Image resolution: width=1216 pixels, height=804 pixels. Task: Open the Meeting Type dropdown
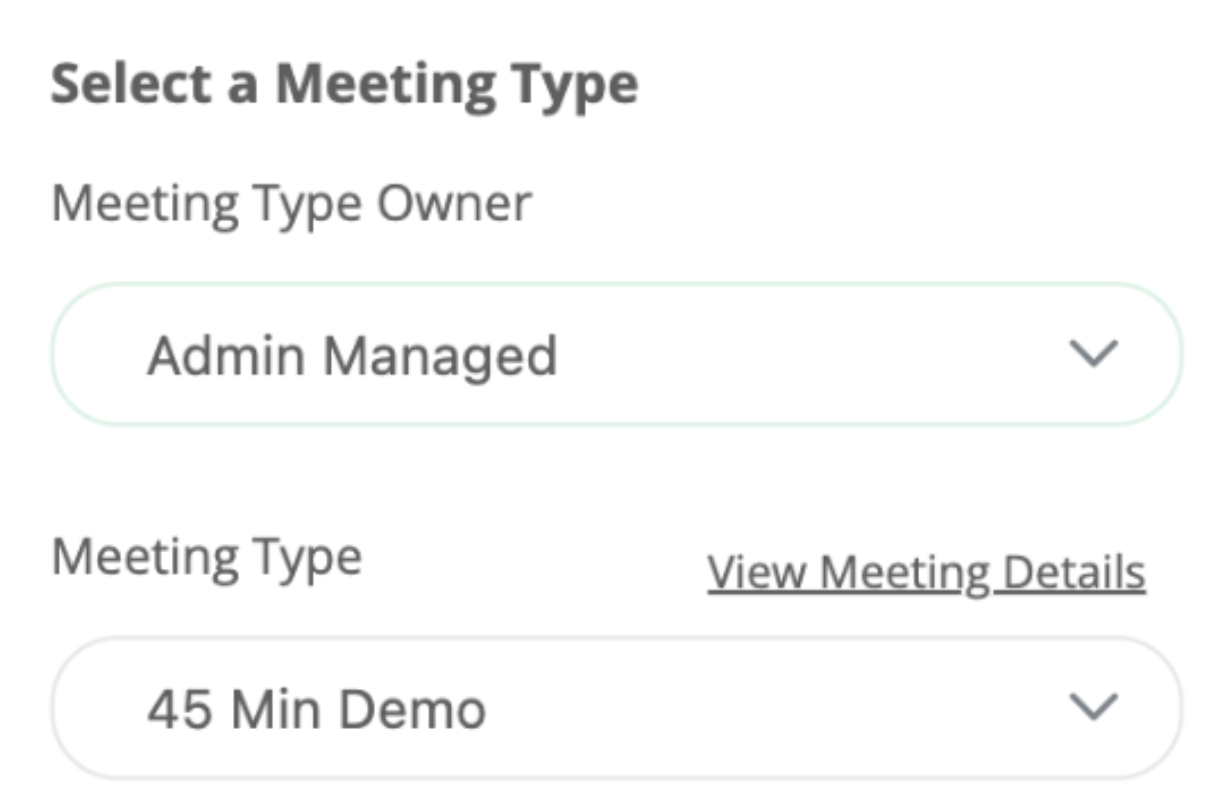tap(616, 709)
